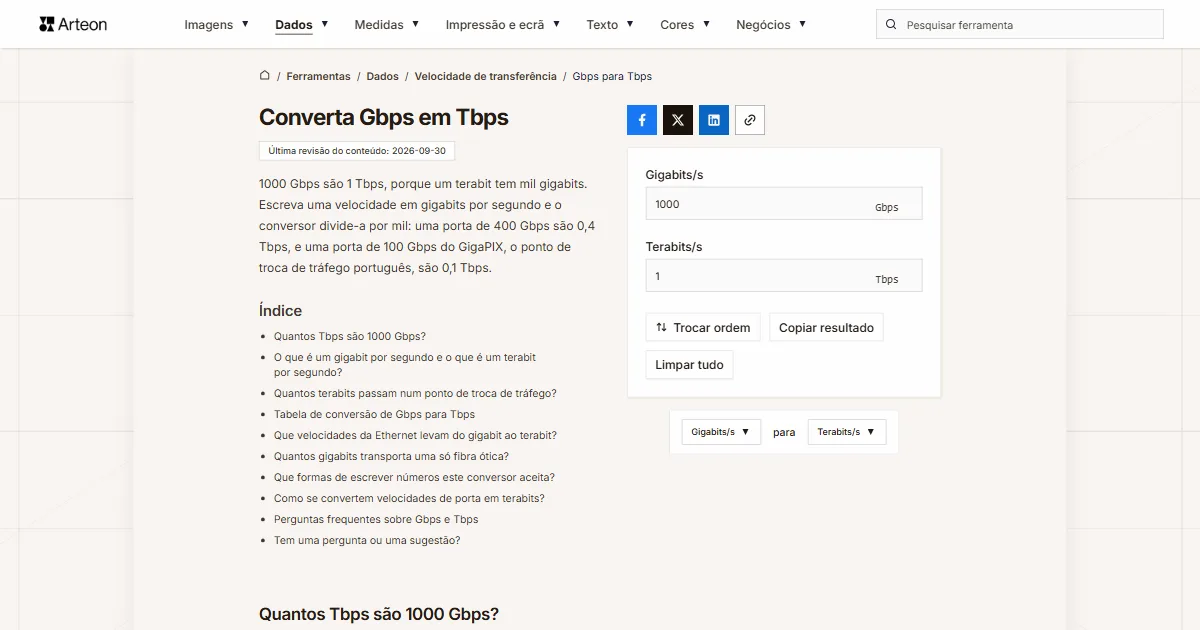Open the Dados menu
Image resolution: width=1200 pixels, height=630 pixels.
(302, 25)
